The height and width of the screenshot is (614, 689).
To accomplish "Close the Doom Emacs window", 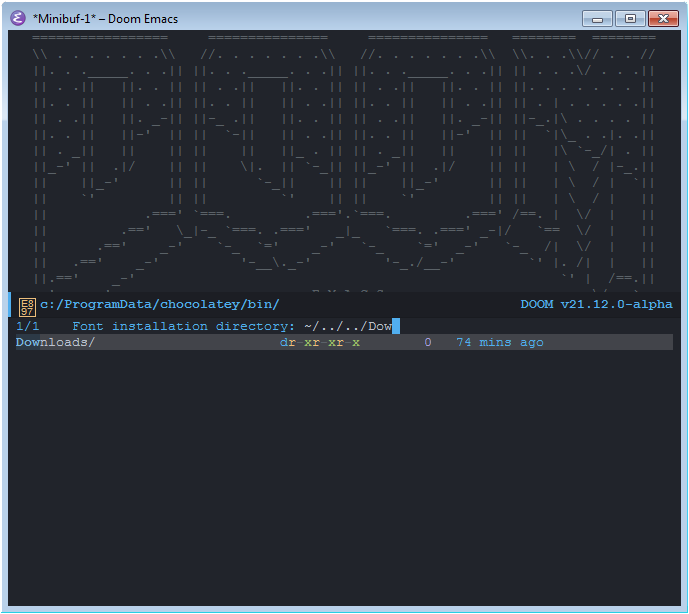I will pos(663,19).
